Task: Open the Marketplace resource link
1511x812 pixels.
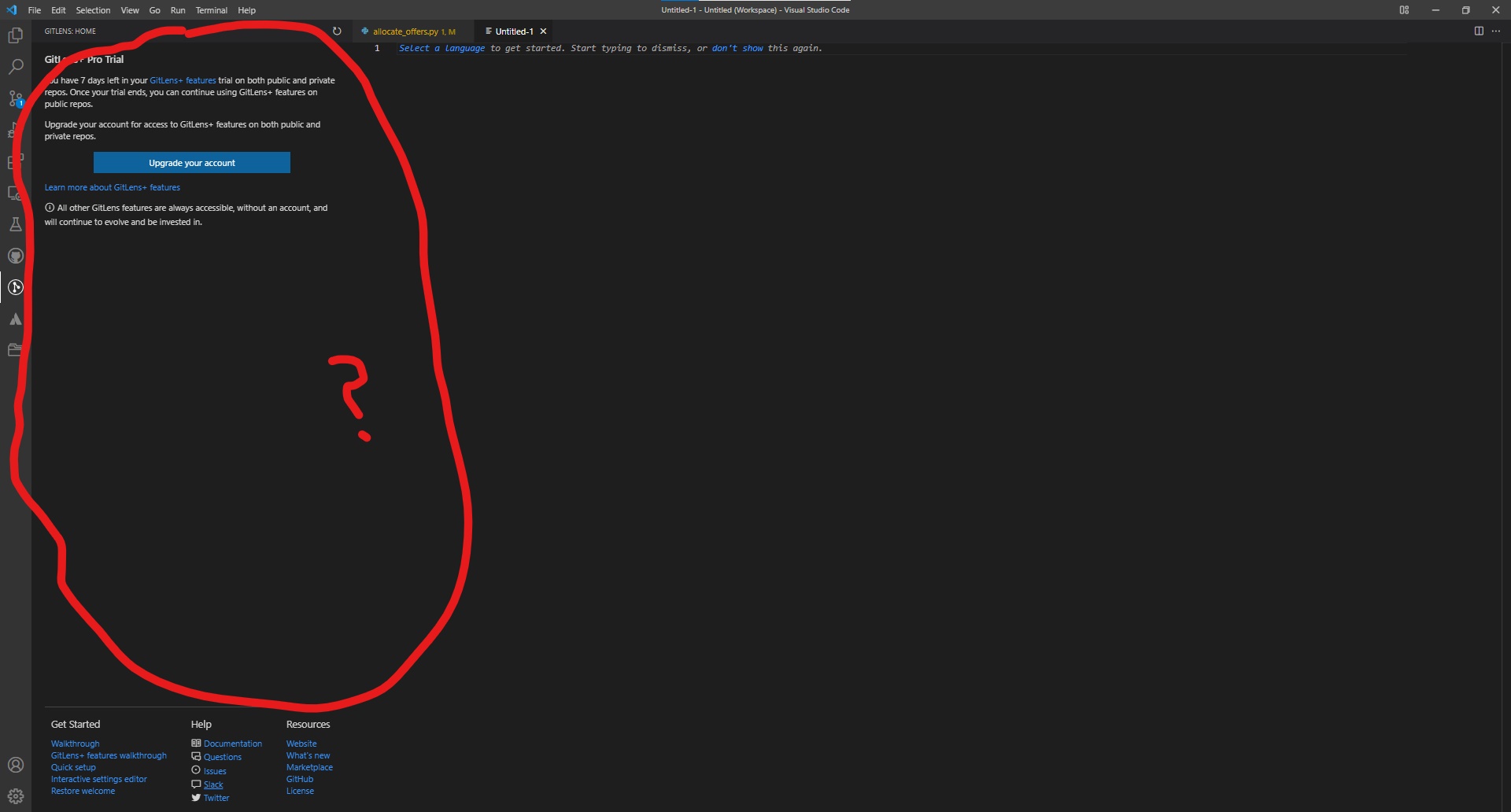Action: pyautogui.click(x=309, y=767)
